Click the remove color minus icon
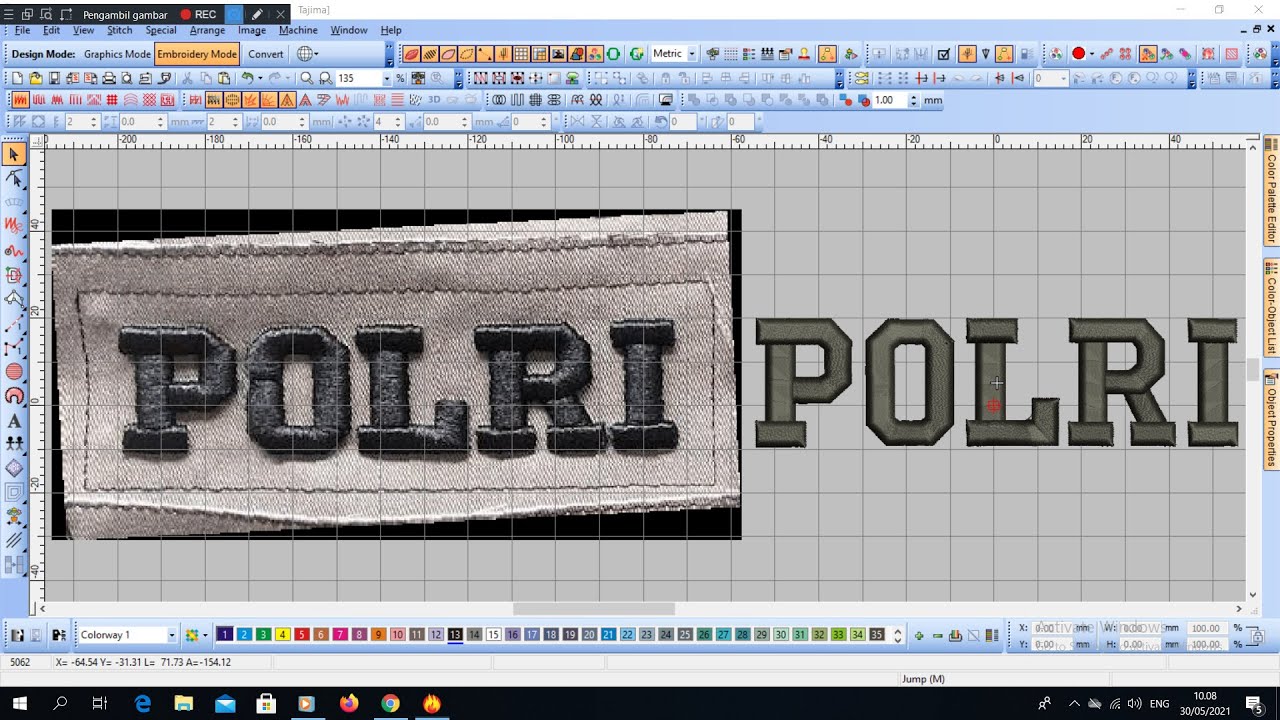1280x720 pixels. point(937,635)
